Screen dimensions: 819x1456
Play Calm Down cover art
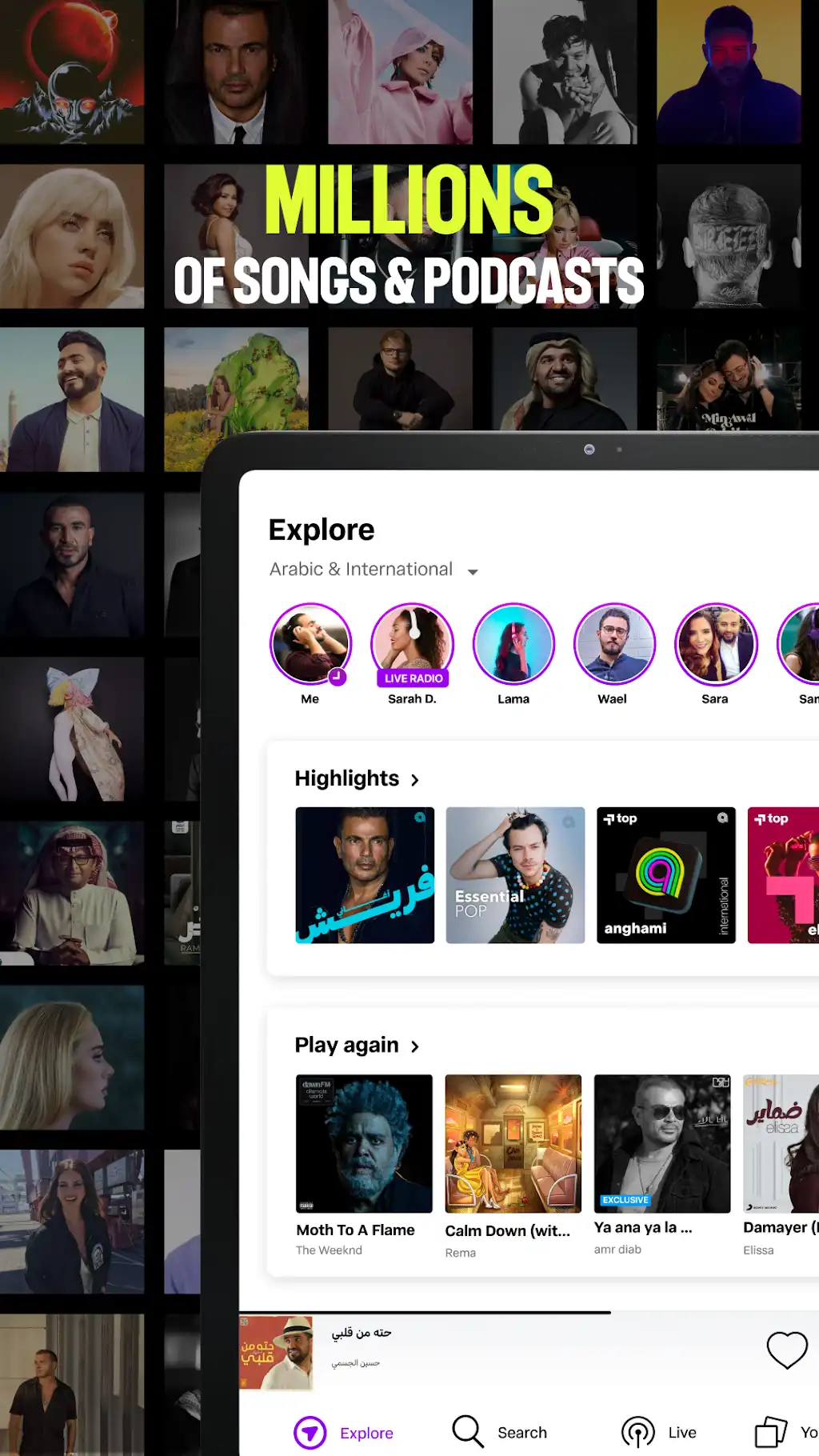click(513, 1143)
